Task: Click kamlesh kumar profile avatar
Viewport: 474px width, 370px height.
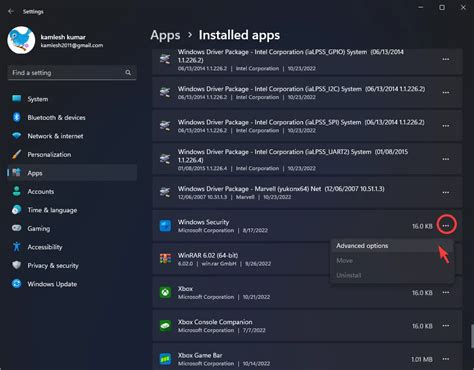Action: tap(21, 40)
